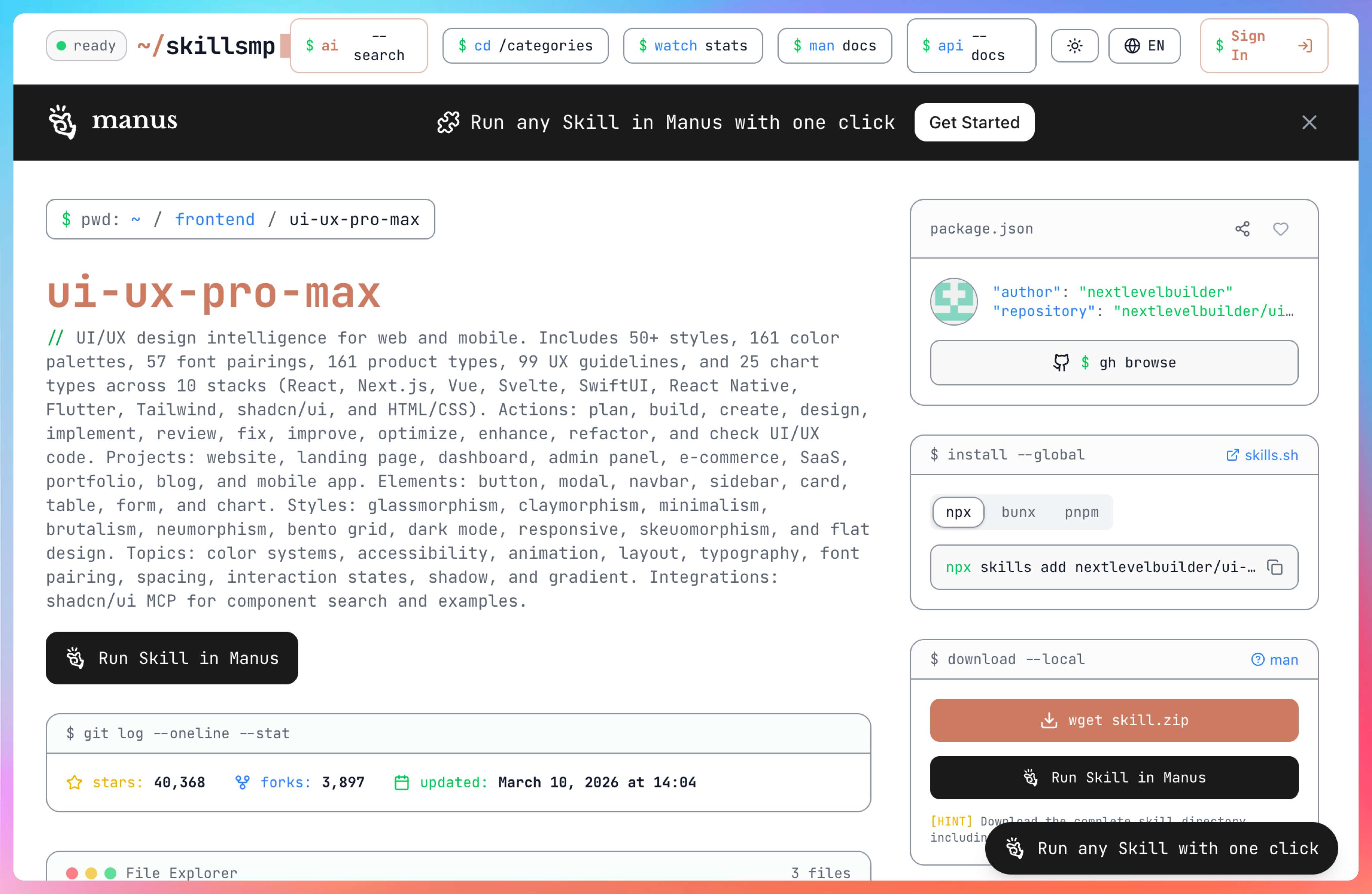Viewport: 1372px width, 894px height.
Task: Open the EN language selector
Action: click(1144, 45)
